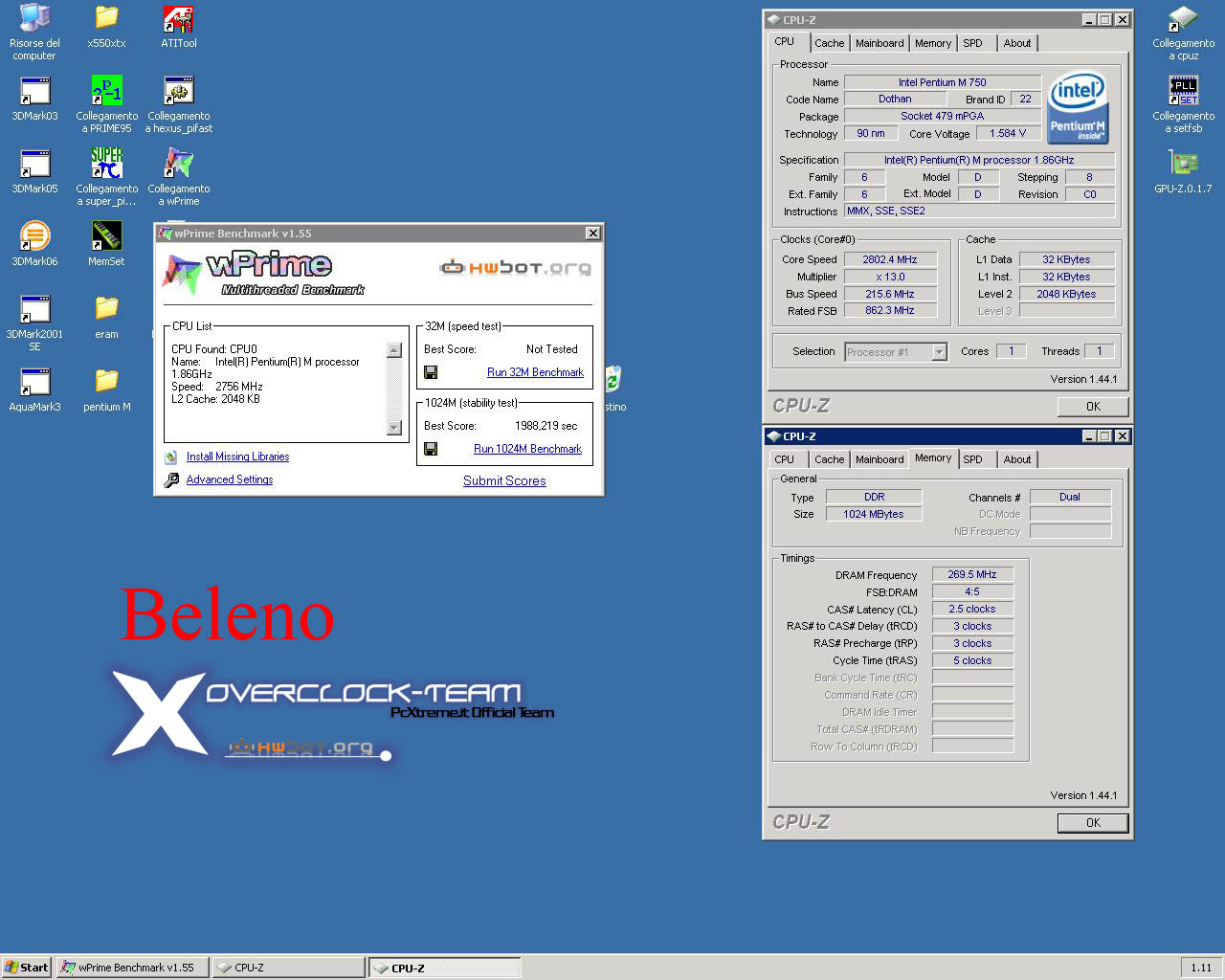This screenshot has height=980, width=1225.
Task: Open SPD tab in lower CPU-Z
Action: point(972,459)
